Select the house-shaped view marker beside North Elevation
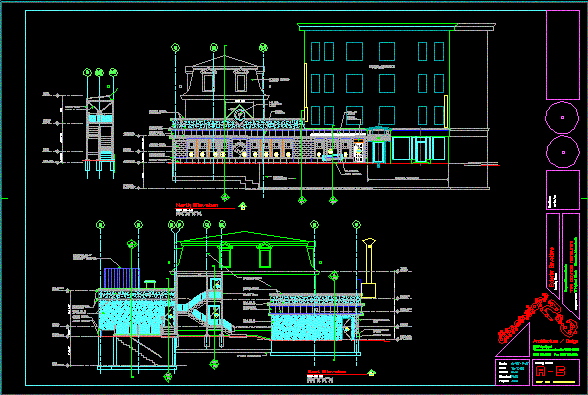This screenshot has width=588, height=395. 243,206
